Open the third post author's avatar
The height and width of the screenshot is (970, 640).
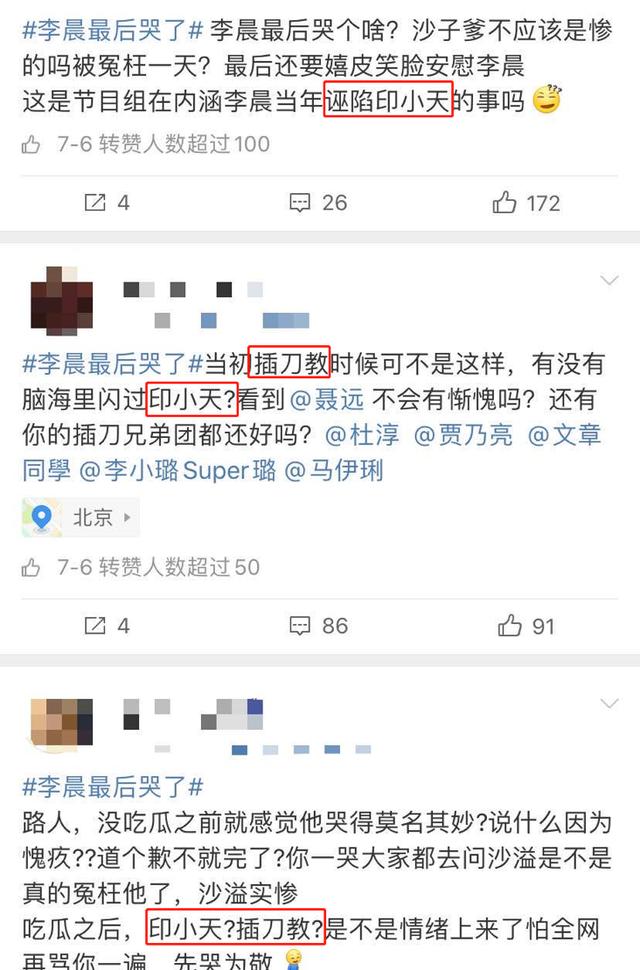(x=62, y=724)
